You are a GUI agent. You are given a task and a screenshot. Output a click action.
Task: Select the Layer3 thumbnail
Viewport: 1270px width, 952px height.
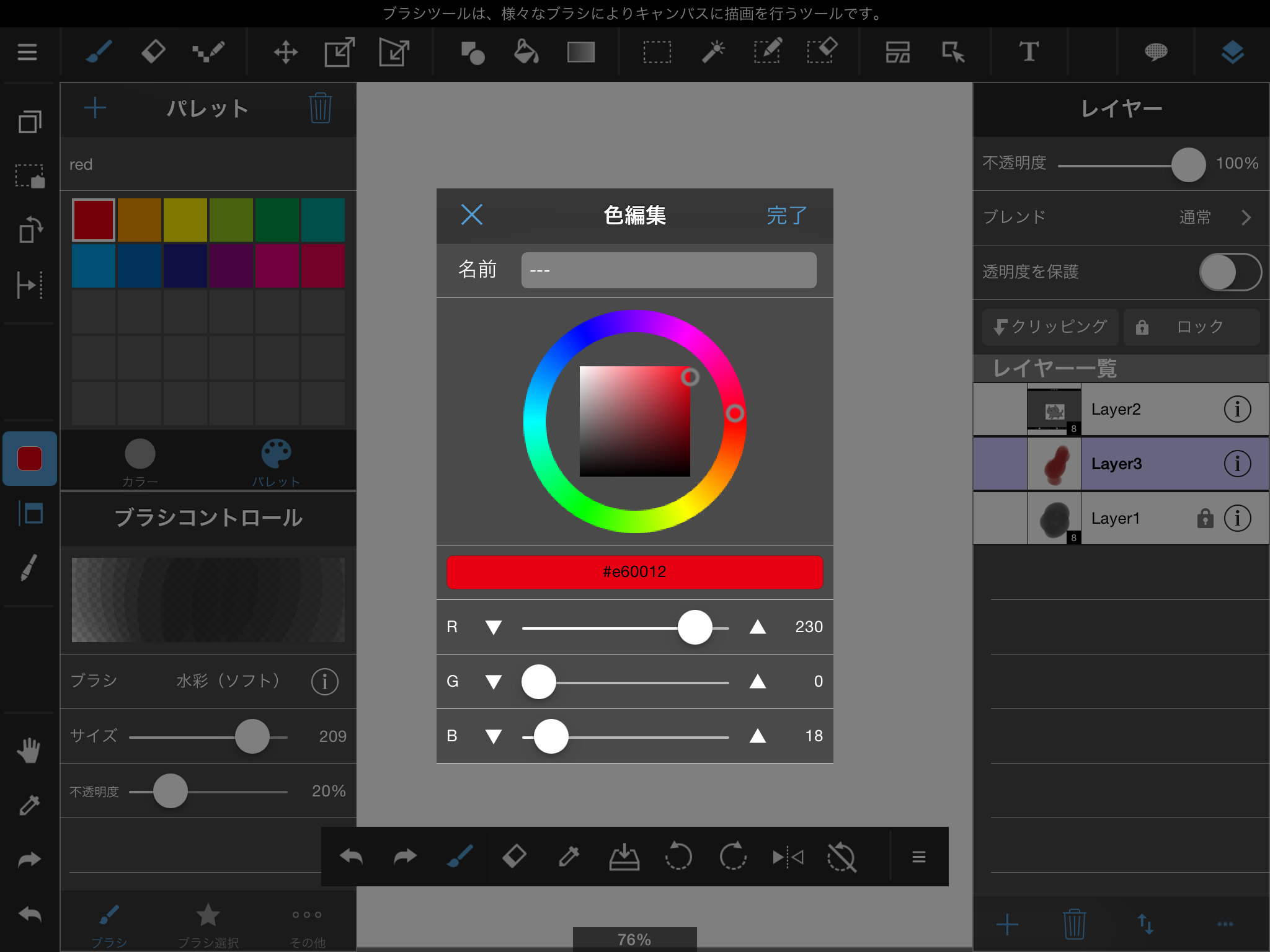[1054, 464]
